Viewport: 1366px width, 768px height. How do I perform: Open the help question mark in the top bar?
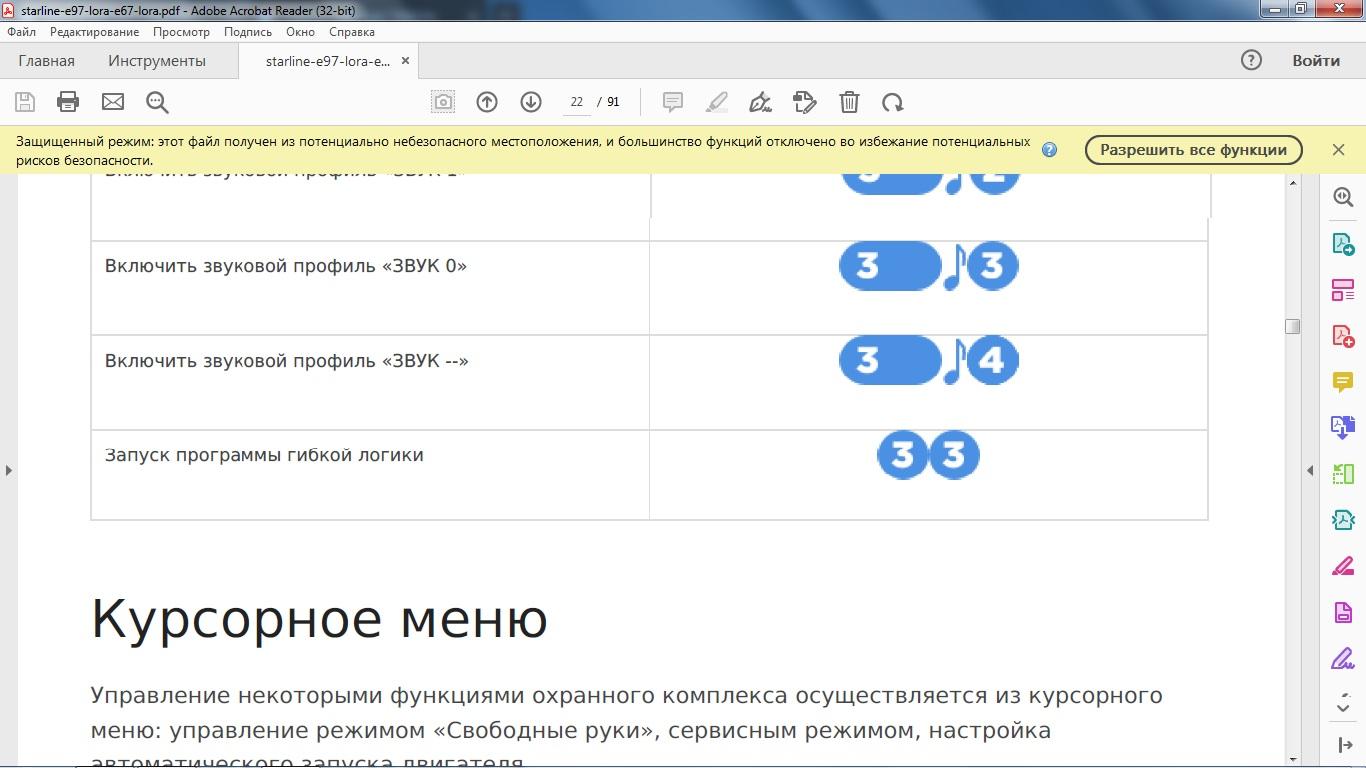1251,60
